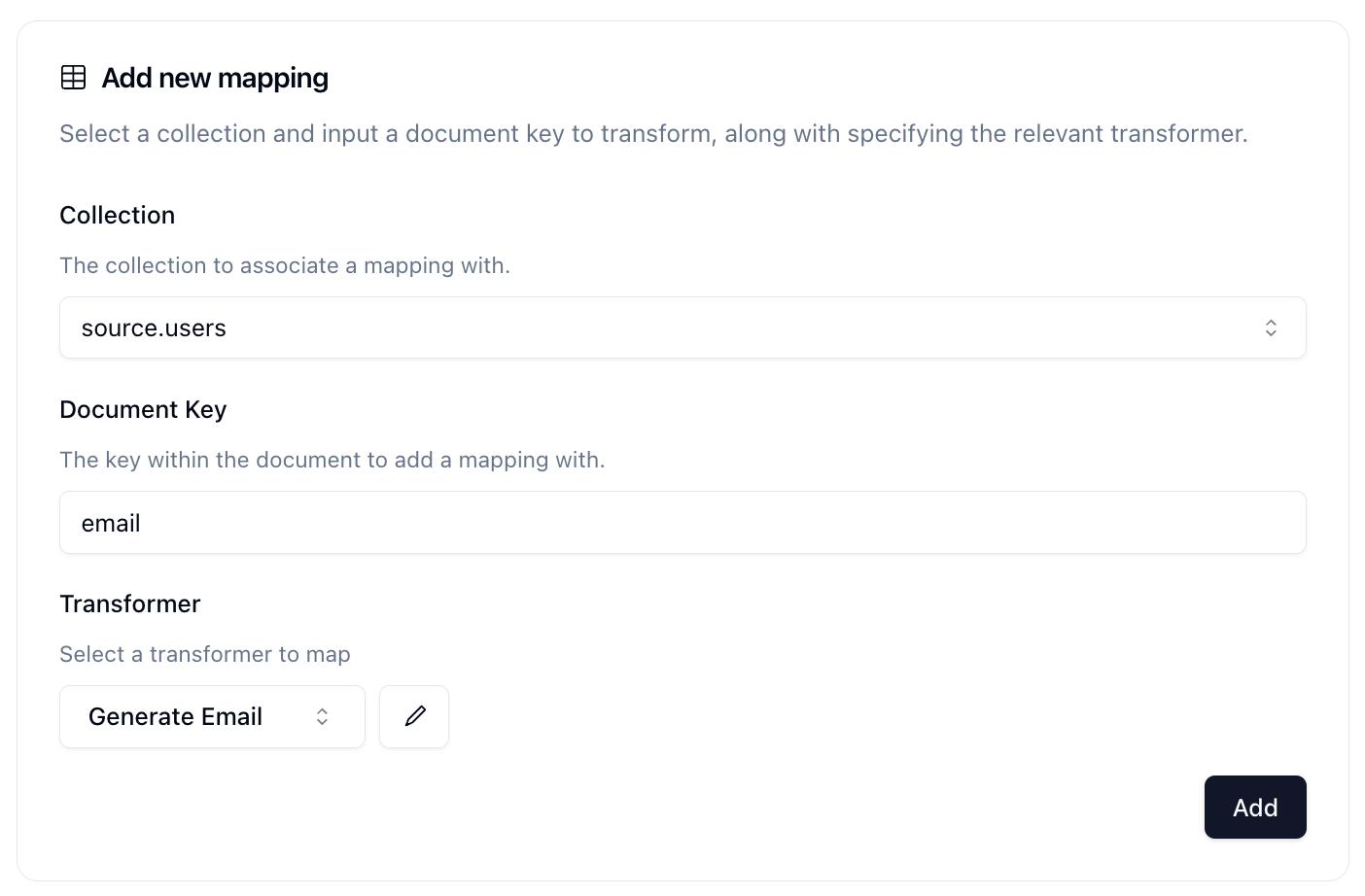
Task: Click the card description about specifying the transformer
Action: [653, 133]
